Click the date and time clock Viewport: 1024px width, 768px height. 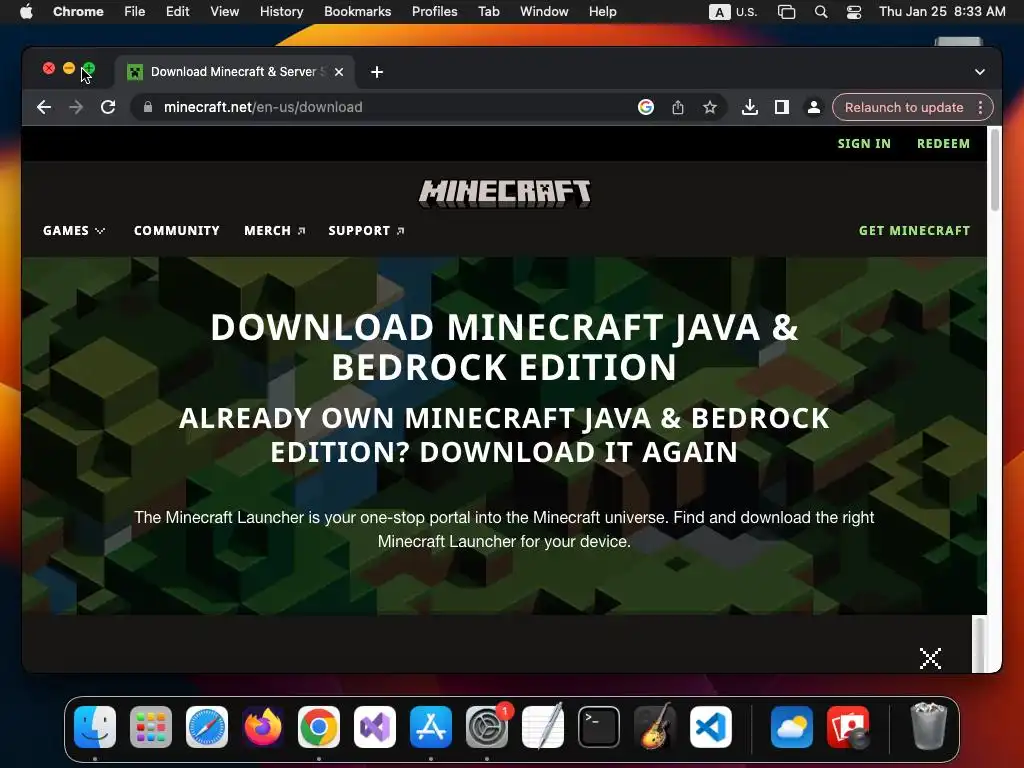click(942, 12)
